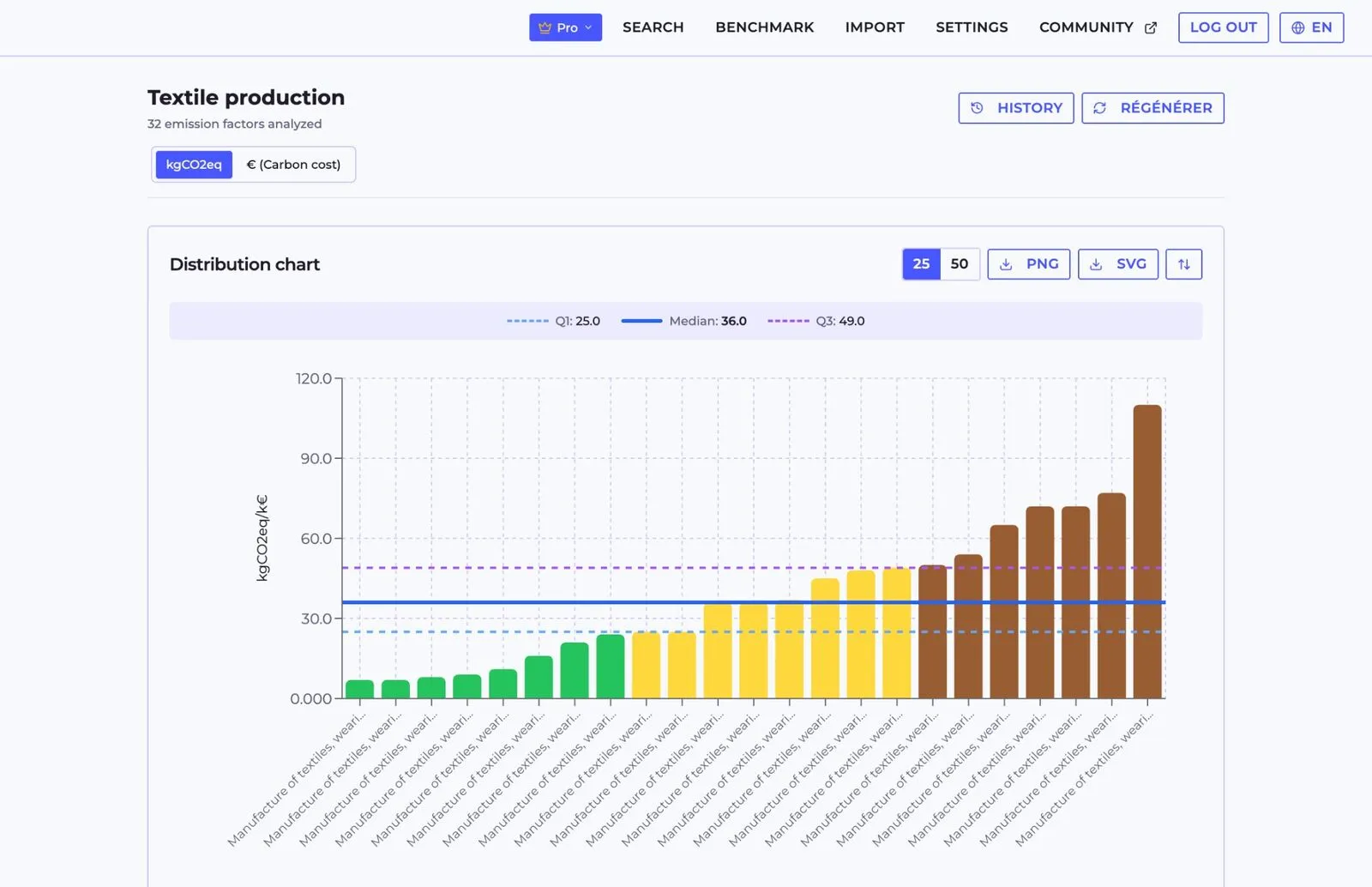Image resolution: width=1372 pixels, height=887 pixels.
Task: Open the Benchmark menu item
Action: pyautogui.click(x=765, y=27)
